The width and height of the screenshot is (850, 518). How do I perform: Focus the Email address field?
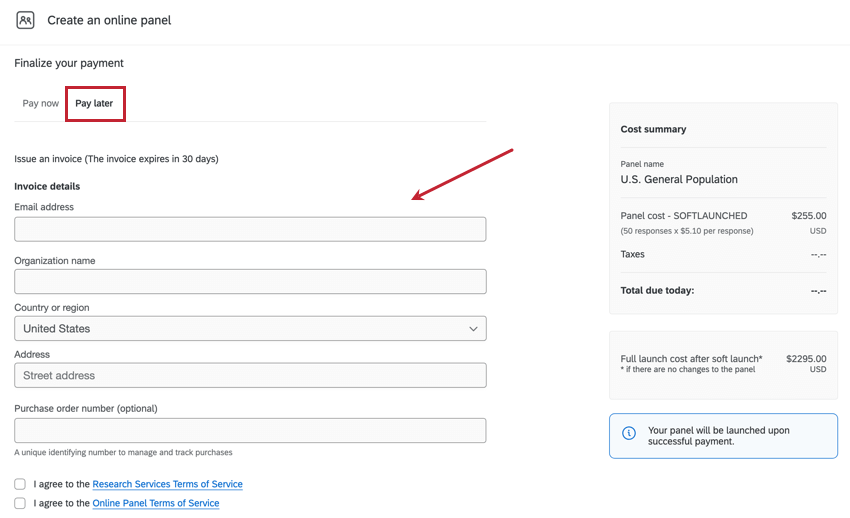(250, 229)
